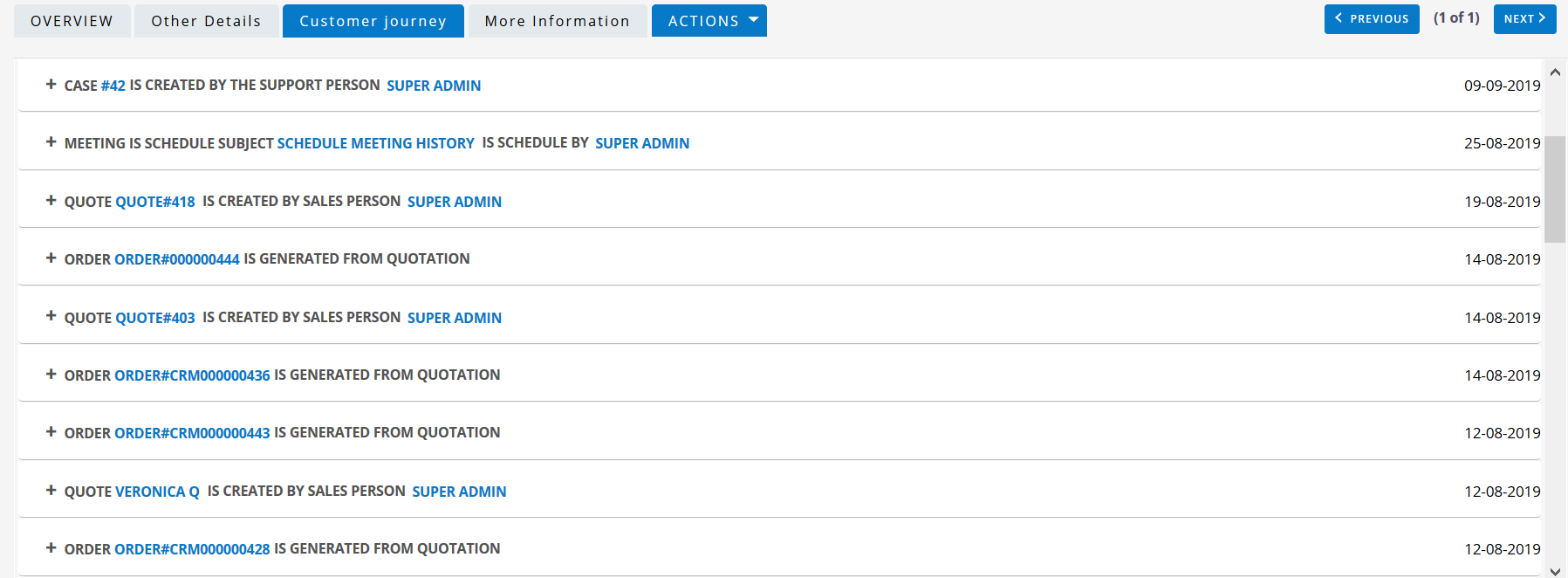Open SUPER ADMIN link in QUOTE#418 row

click(455, 202)
